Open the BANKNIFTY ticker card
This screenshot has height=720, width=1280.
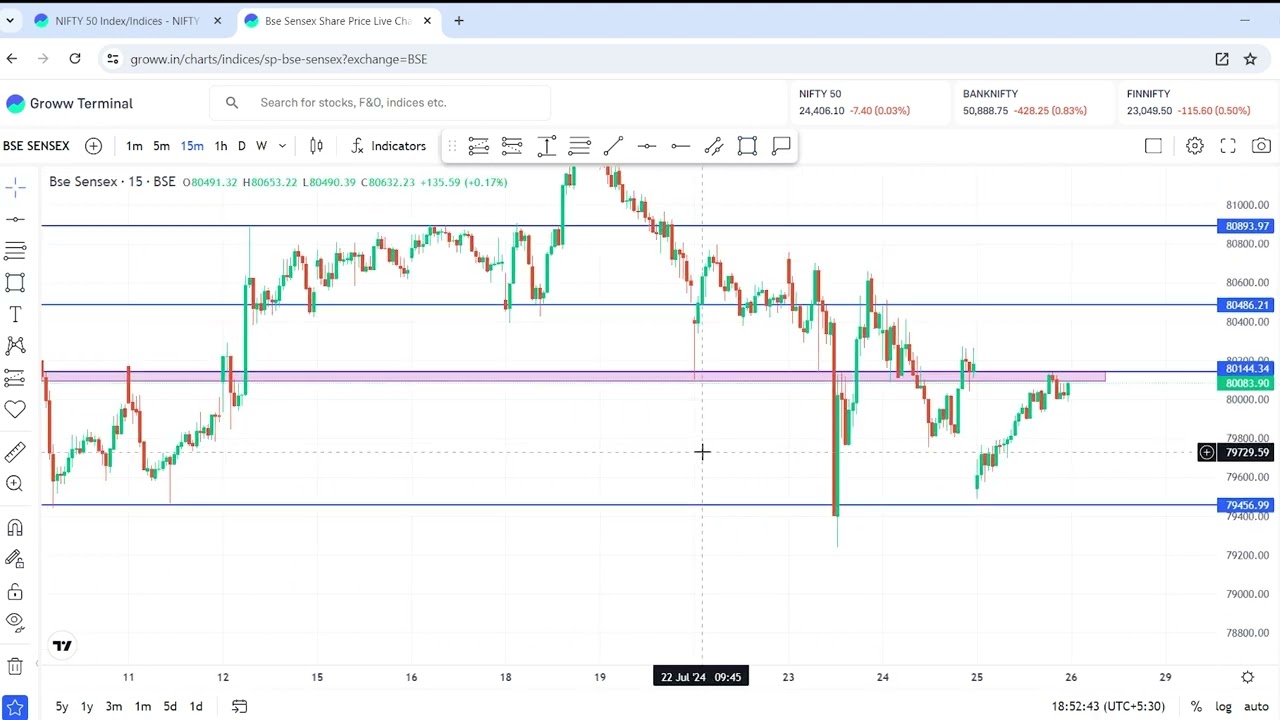(1032, 102)
